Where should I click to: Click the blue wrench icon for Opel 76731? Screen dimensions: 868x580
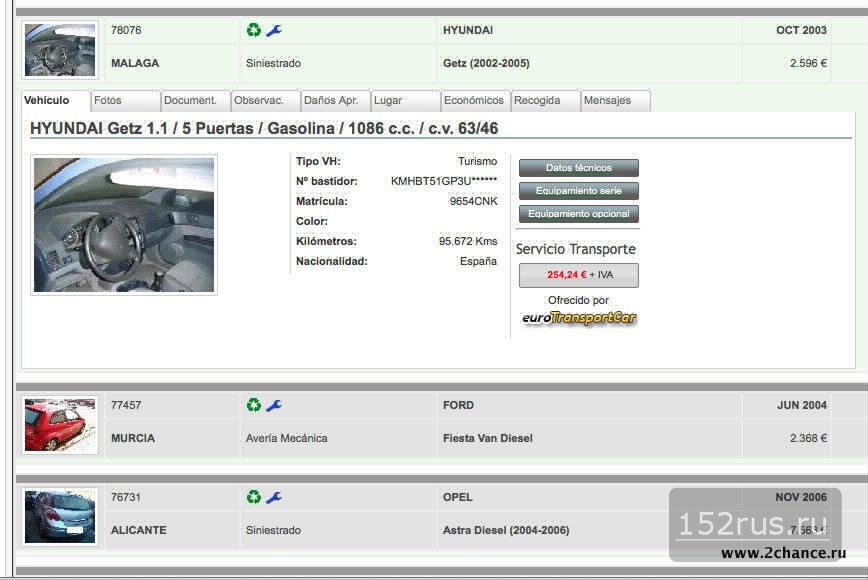(274, 498)
